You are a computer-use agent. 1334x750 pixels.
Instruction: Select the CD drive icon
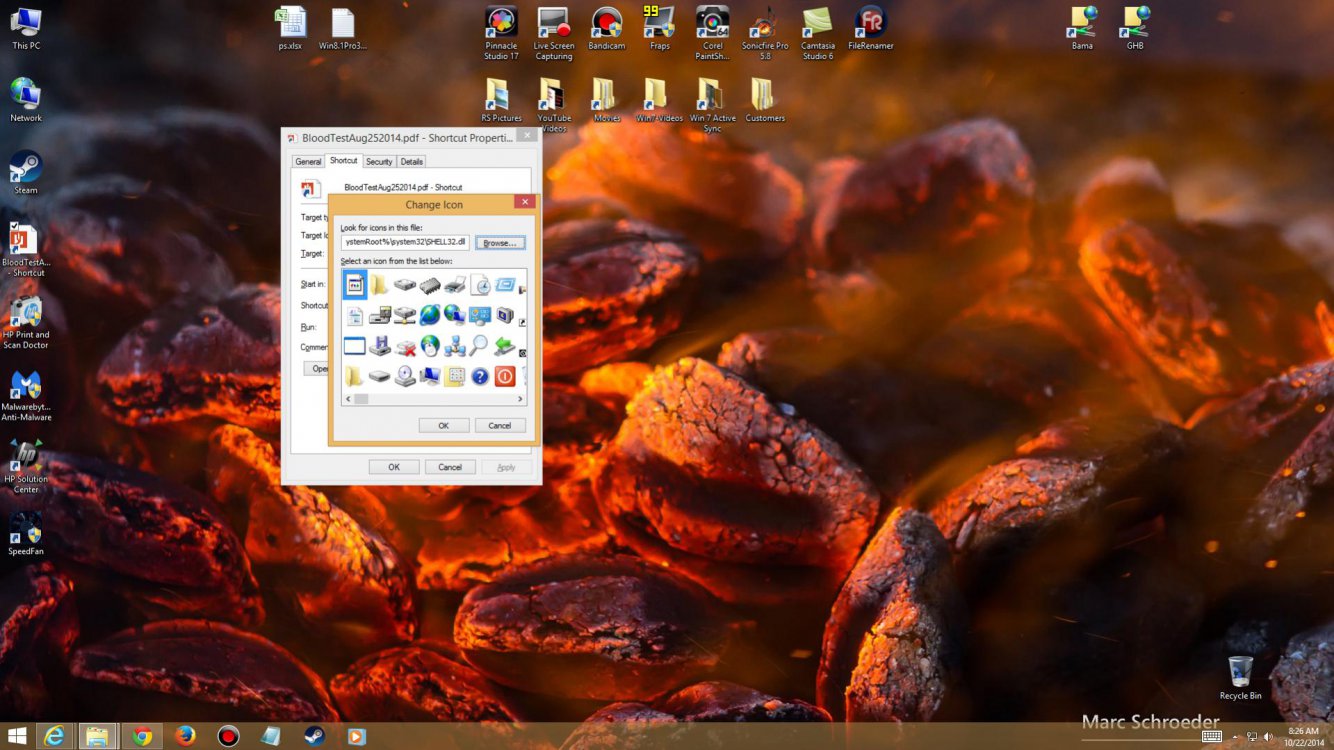405,376
